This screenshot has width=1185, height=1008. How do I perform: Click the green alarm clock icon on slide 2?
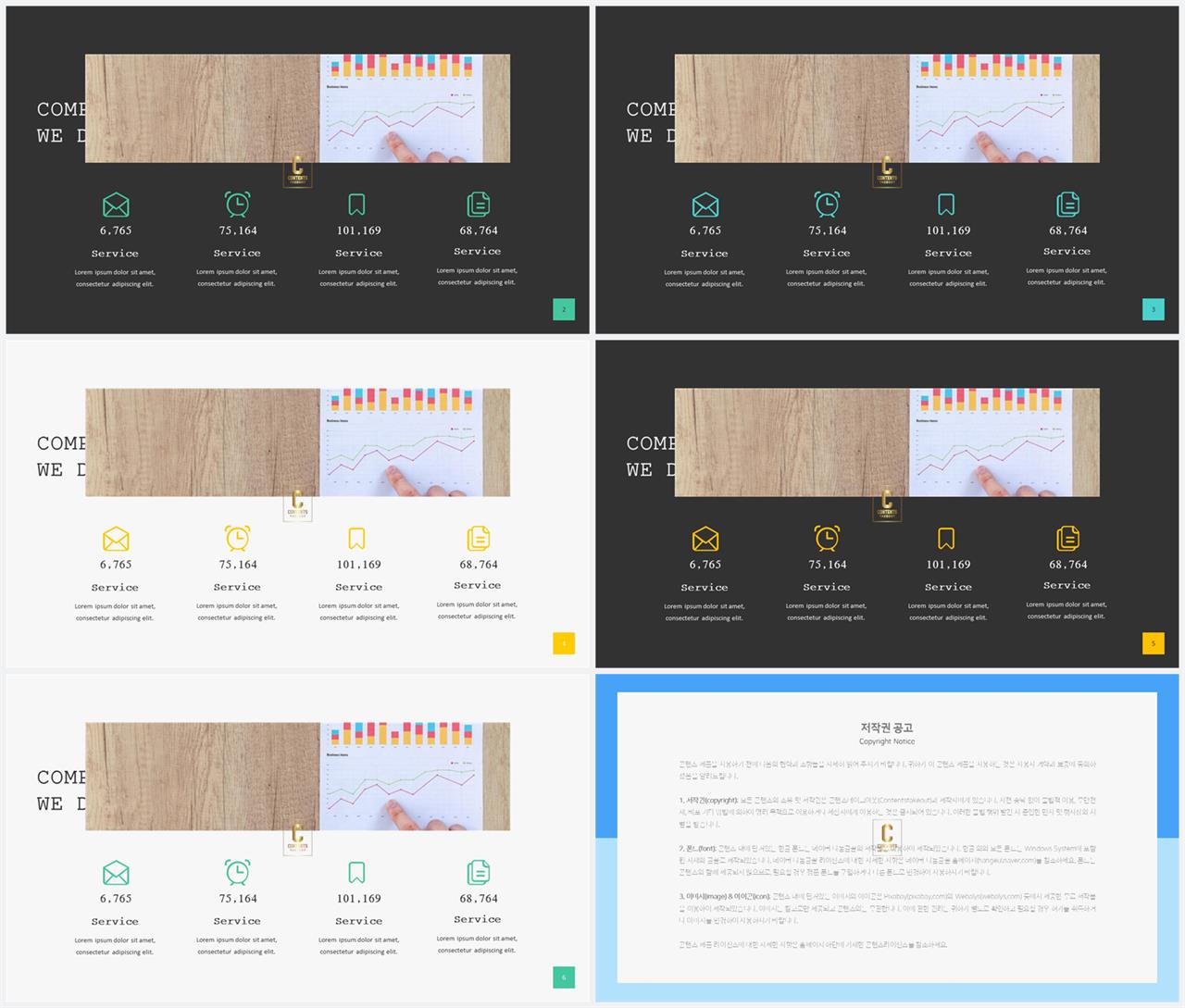point(237,204)
